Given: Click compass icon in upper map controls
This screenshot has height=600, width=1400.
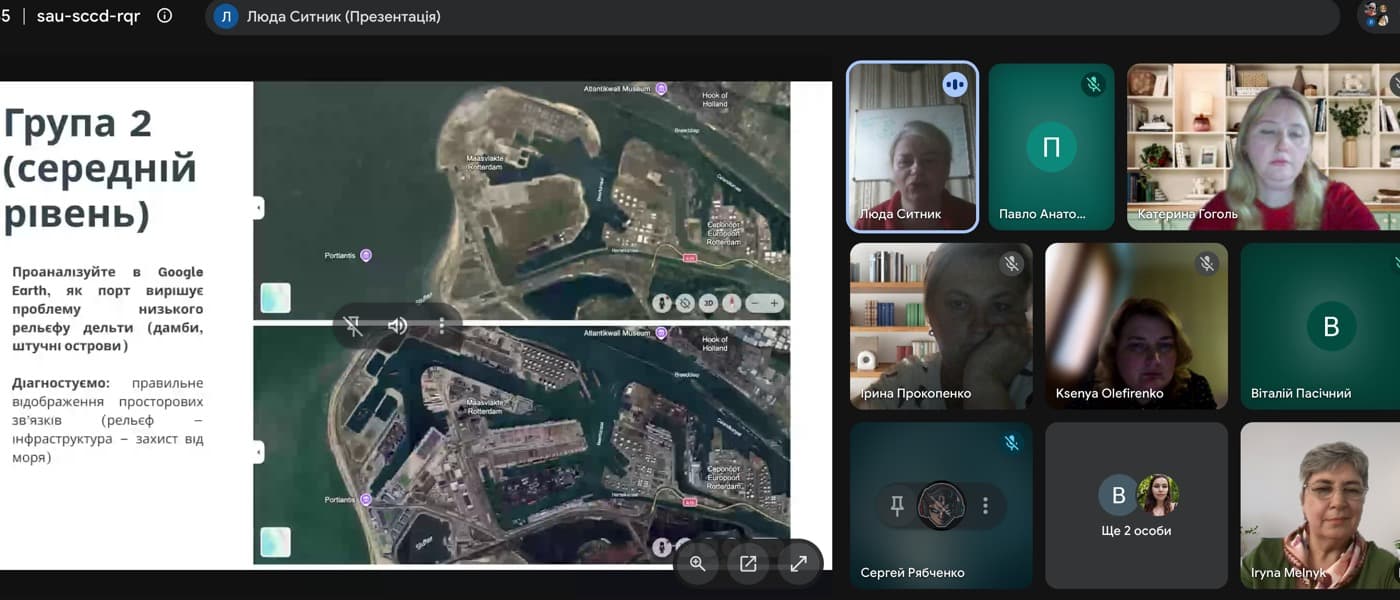Looking at the screenshot, I should (730, 302).
